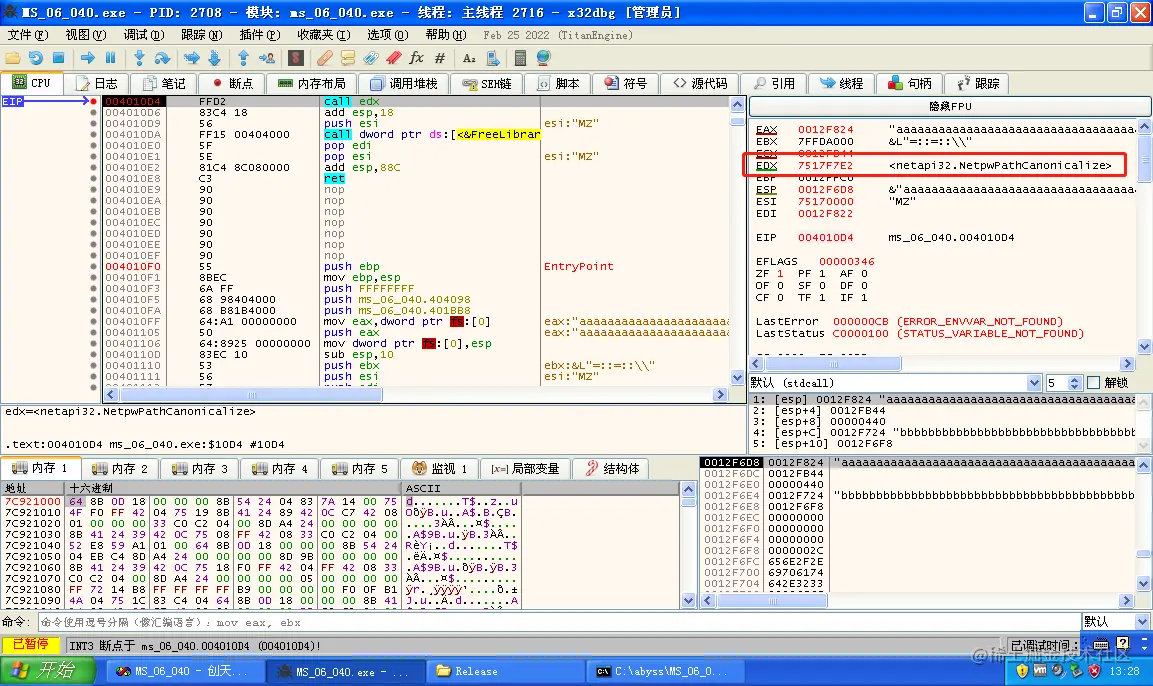Click registers panel scrollbar down arrow
This screenshot has width=1153, height=686.
pyautogui.click(x=1144, y=346)
